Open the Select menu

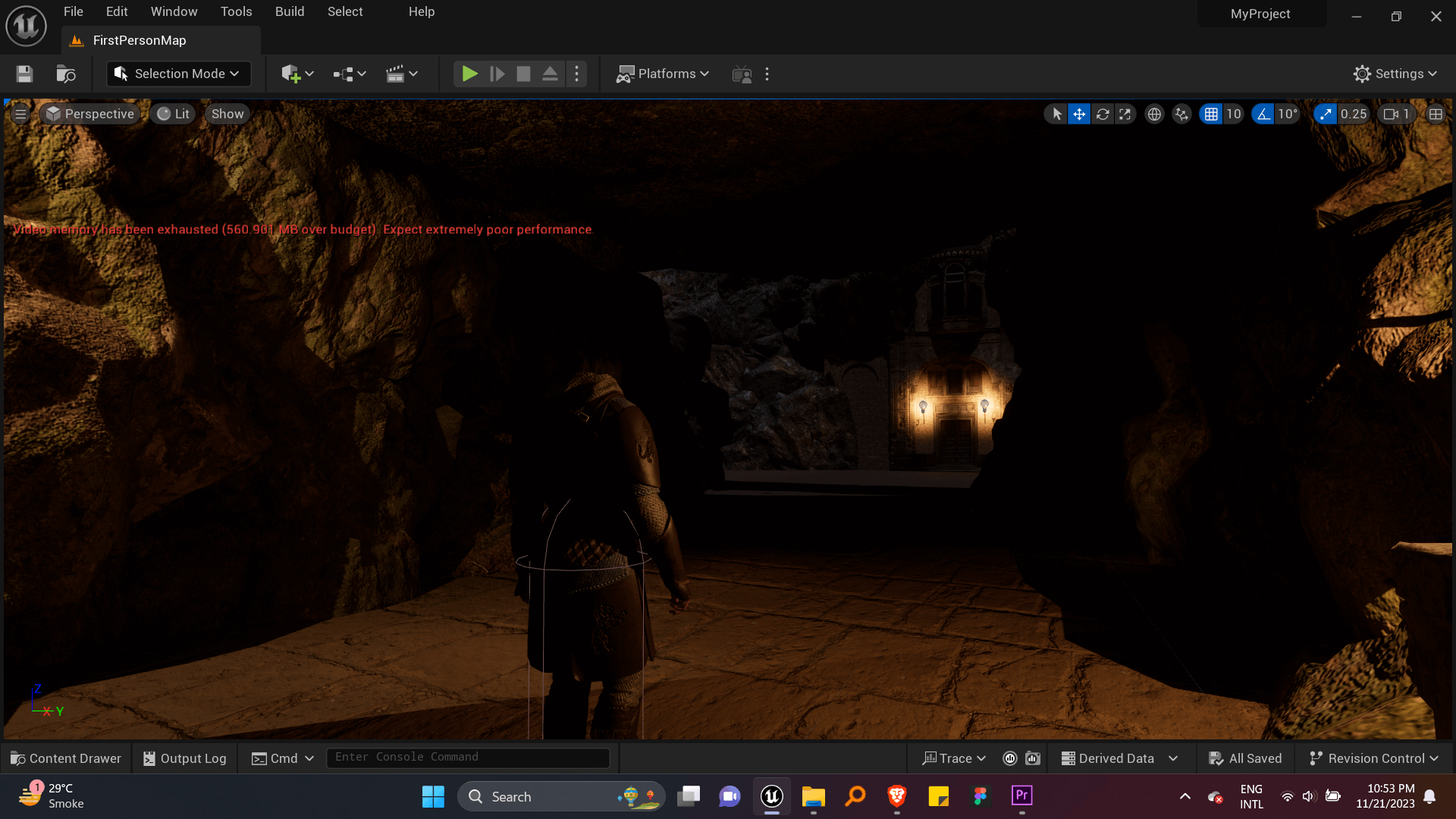pyautogui.click(x=345, y=11)
